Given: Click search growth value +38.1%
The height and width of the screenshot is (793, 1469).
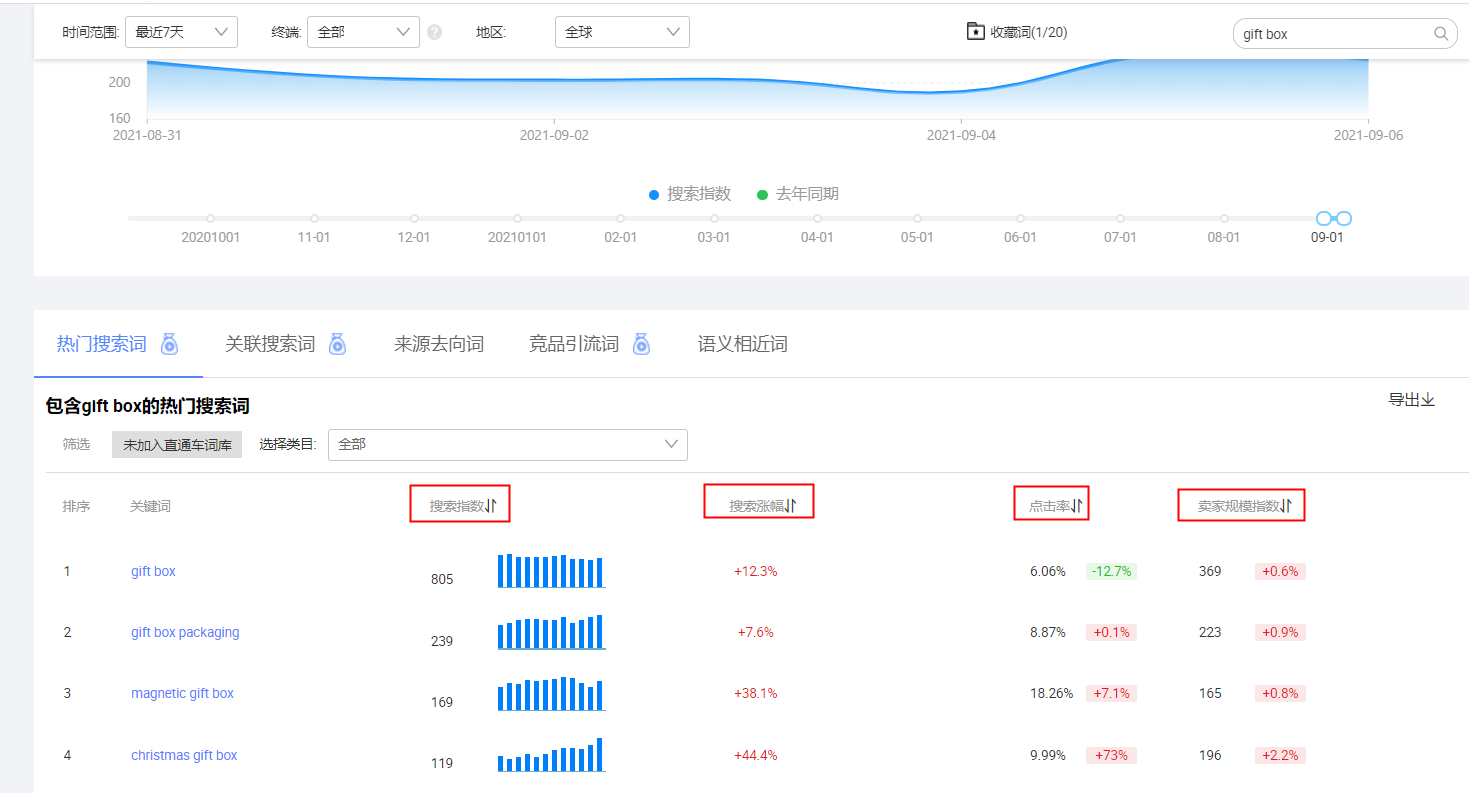Looking at the screenshot, I should click(x=756, y=693).
